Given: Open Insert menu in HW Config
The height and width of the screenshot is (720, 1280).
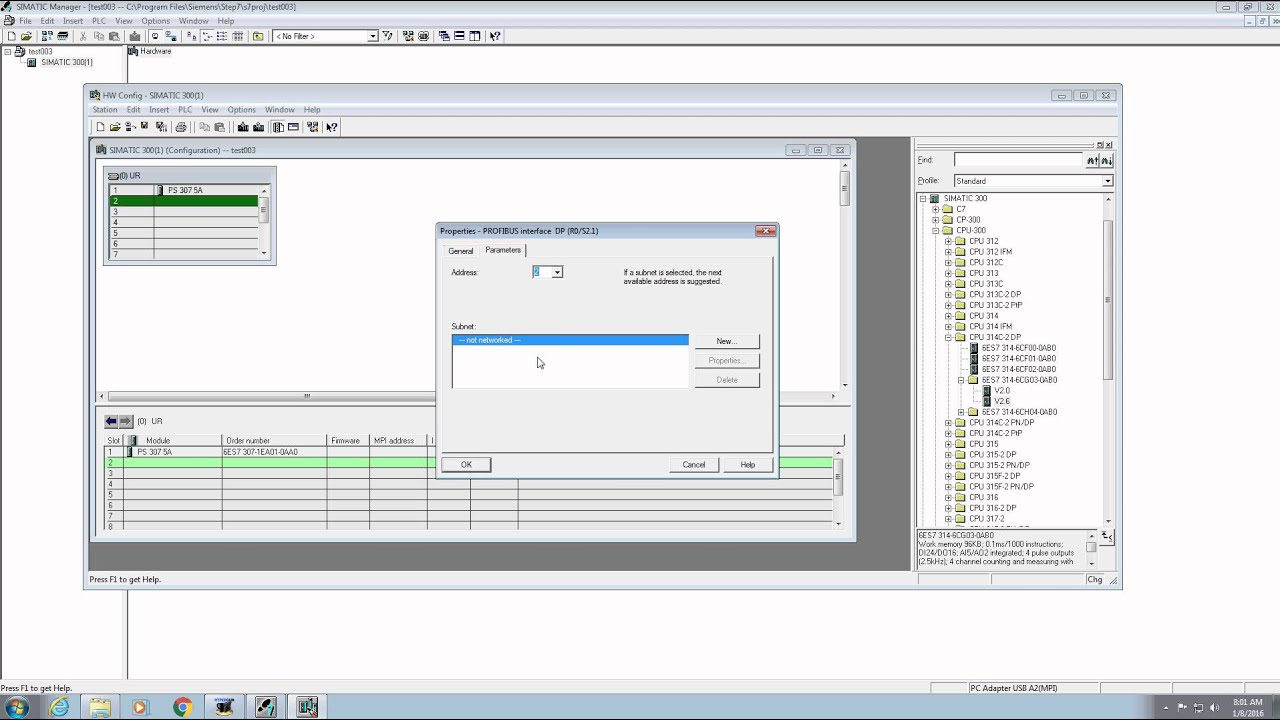Looking at the screenshot, I should pos(159,110).
